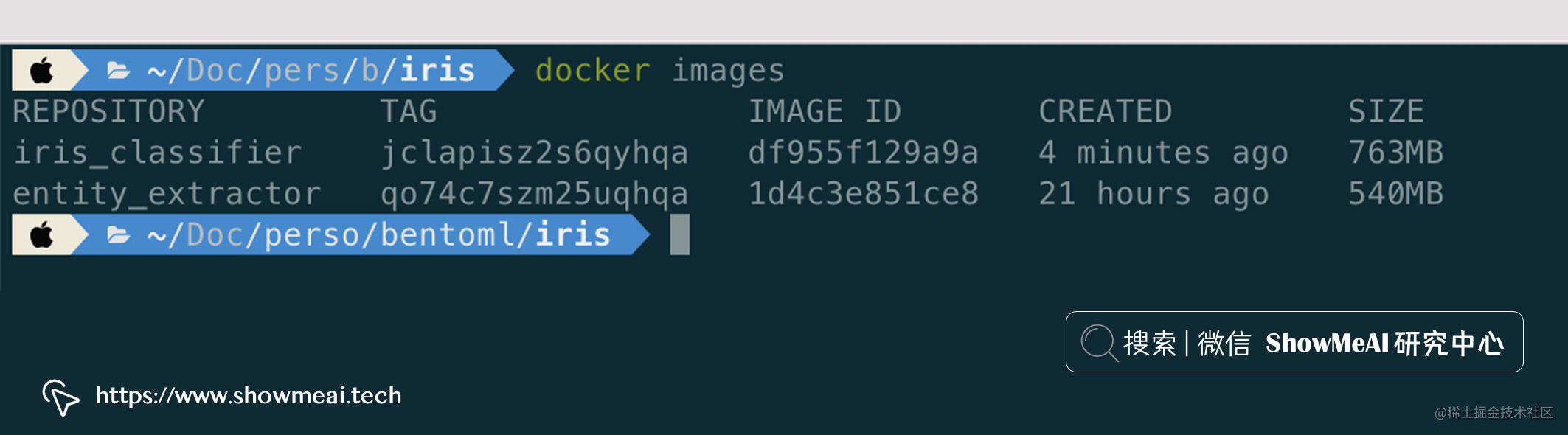
Task: Click tag qo74c7szm25uqhqa
Action: pos(535,195)
